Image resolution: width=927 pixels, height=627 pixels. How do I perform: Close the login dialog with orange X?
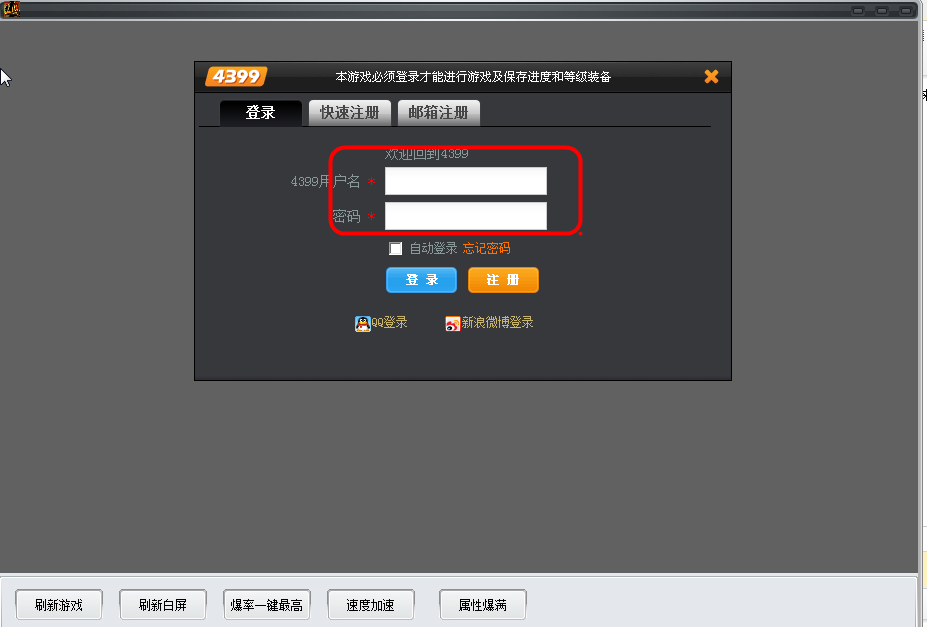tap(711, 76)
